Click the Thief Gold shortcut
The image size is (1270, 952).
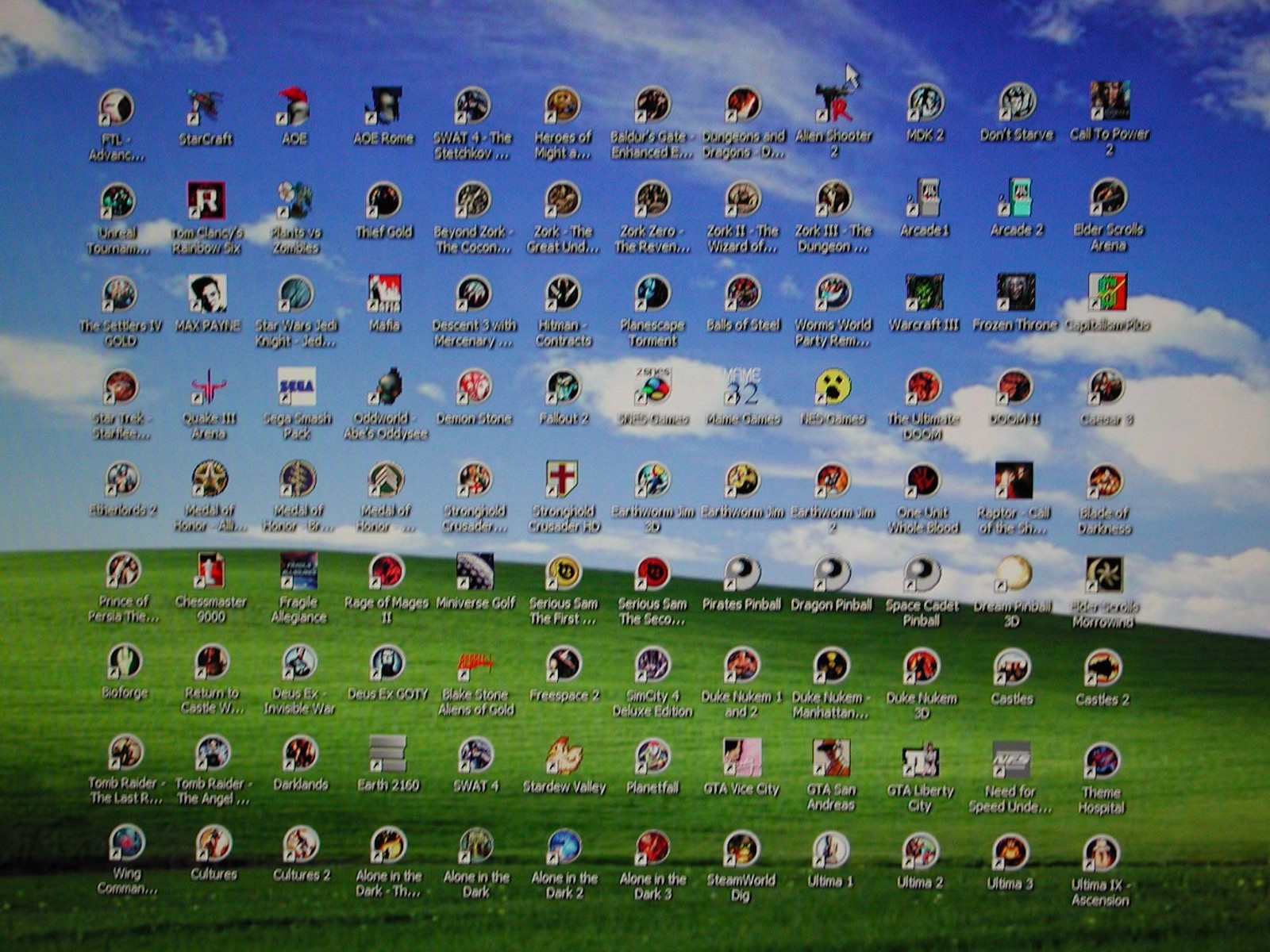click(x=384, y=200)
